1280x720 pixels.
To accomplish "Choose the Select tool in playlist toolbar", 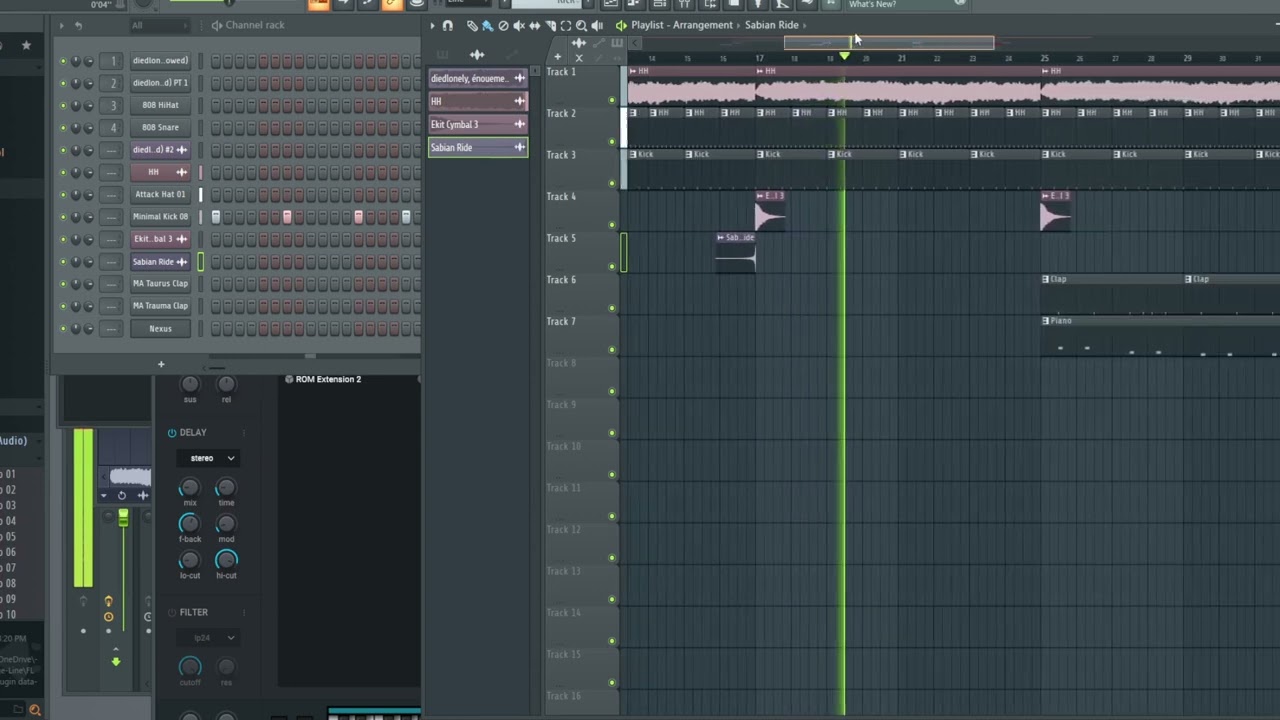I will (566, 25).
